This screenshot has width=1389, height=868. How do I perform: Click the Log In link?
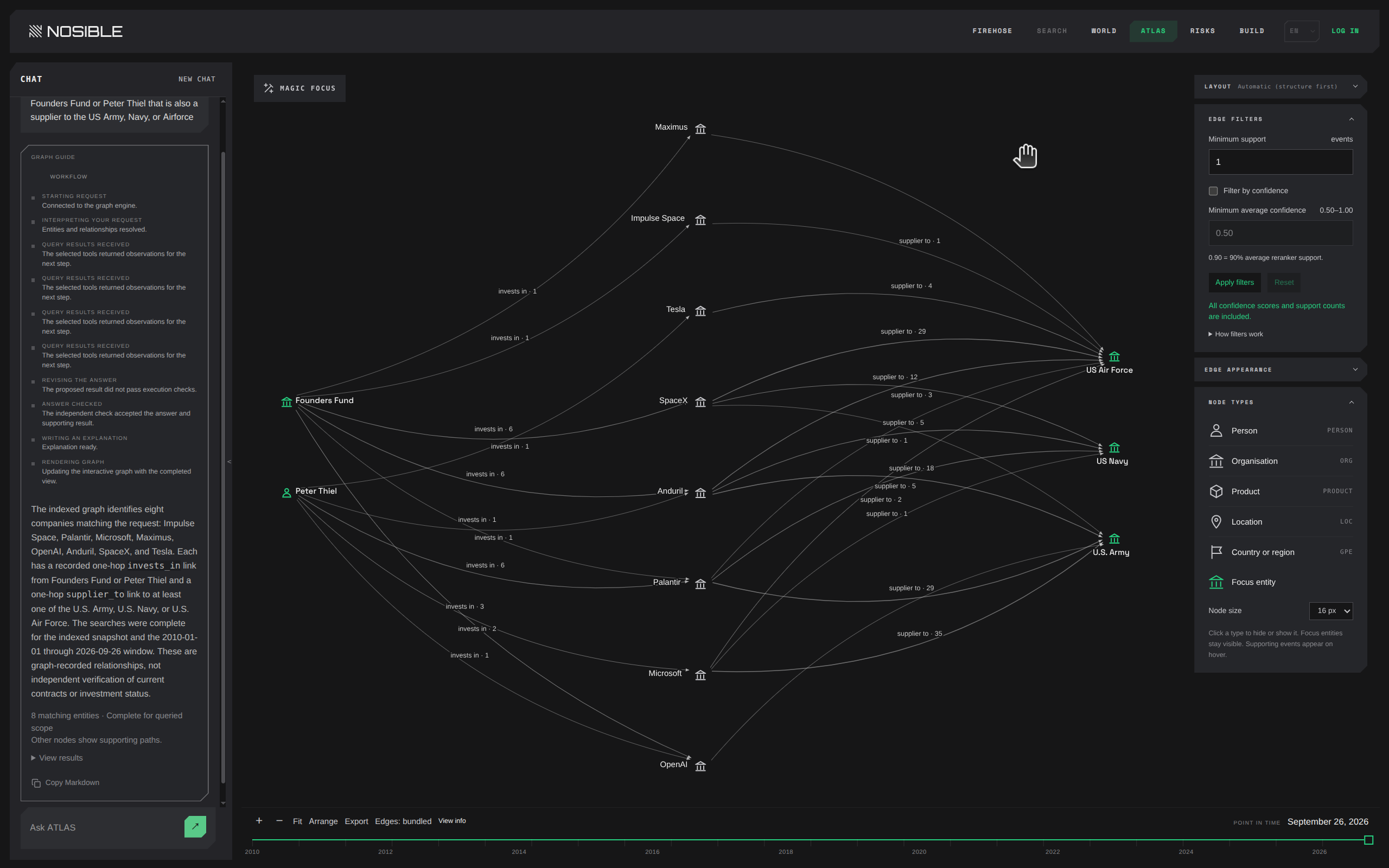point(1345,31)
